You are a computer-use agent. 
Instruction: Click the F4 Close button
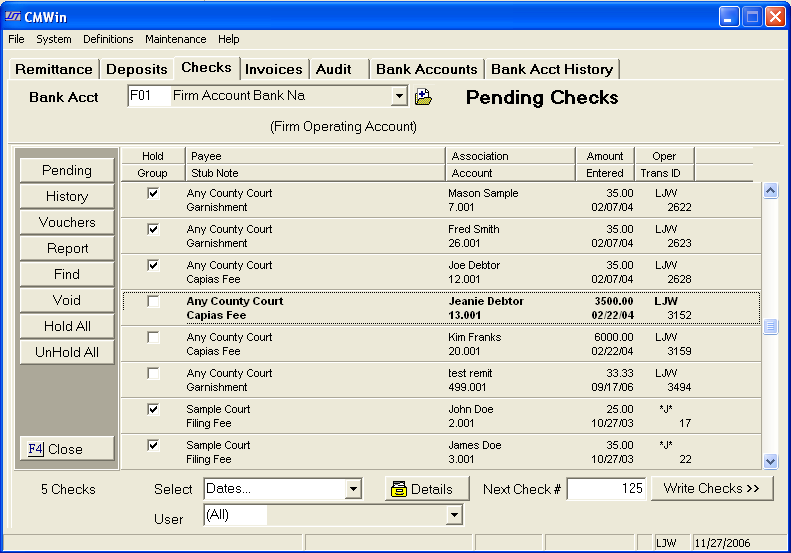click(67, 449)
